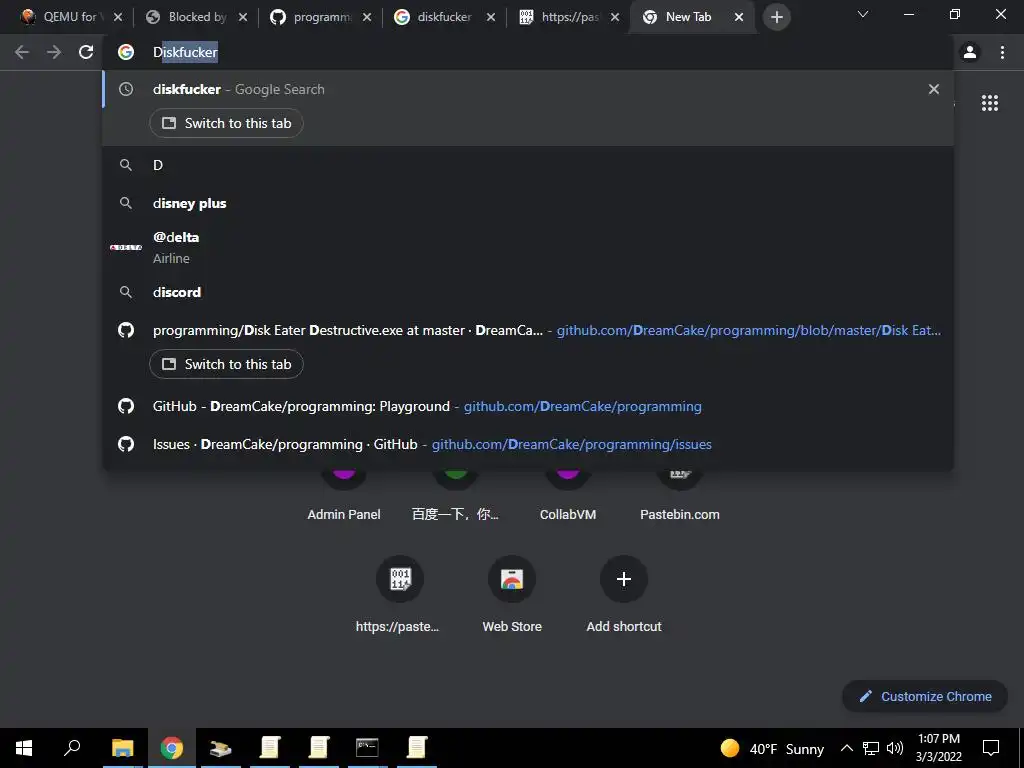Open the taskbar search magnifier
Viewport: 1024px width, 768px height.
(x=72, y=748)
